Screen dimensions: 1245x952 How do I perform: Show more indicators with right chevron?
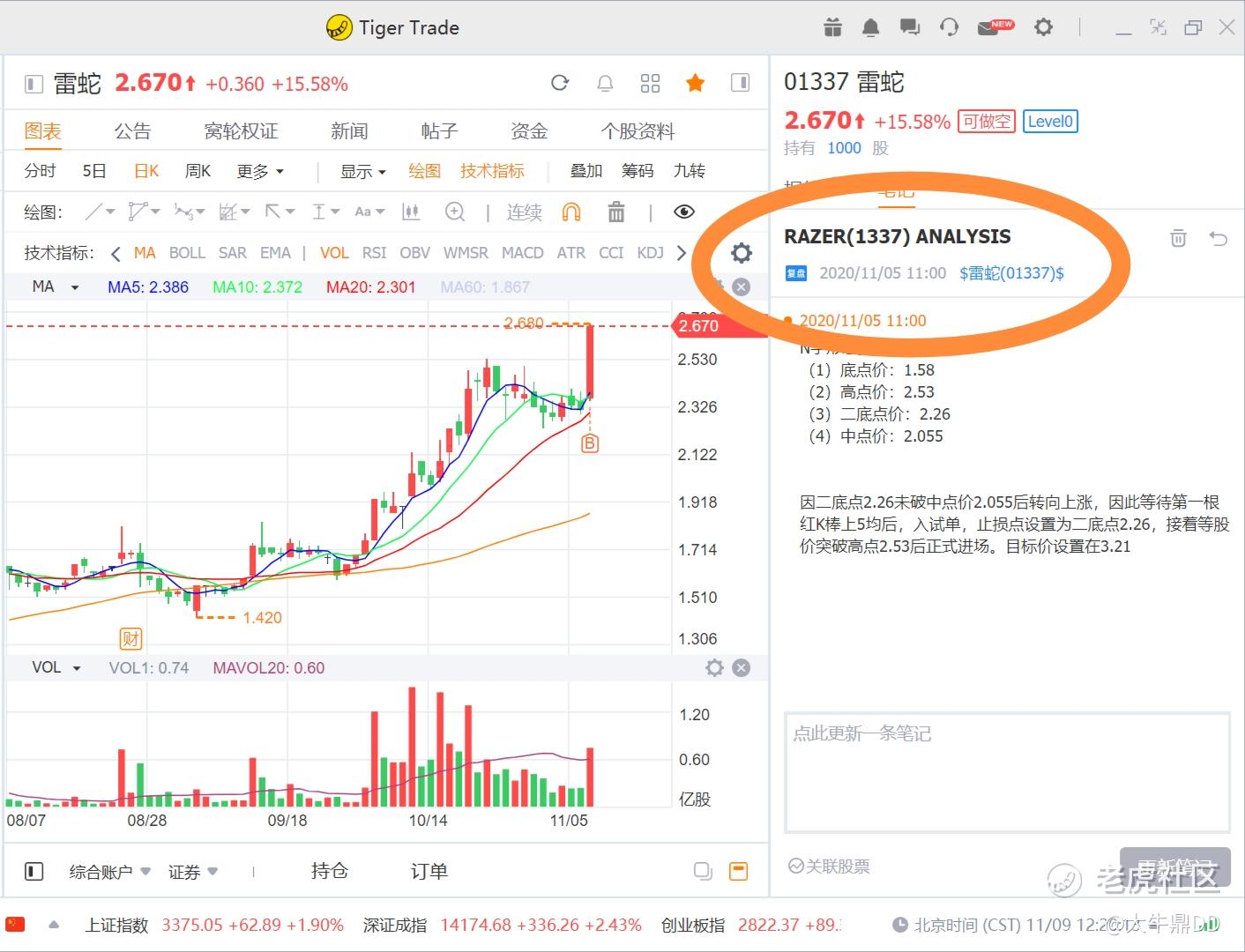click(x=681, y=253)
